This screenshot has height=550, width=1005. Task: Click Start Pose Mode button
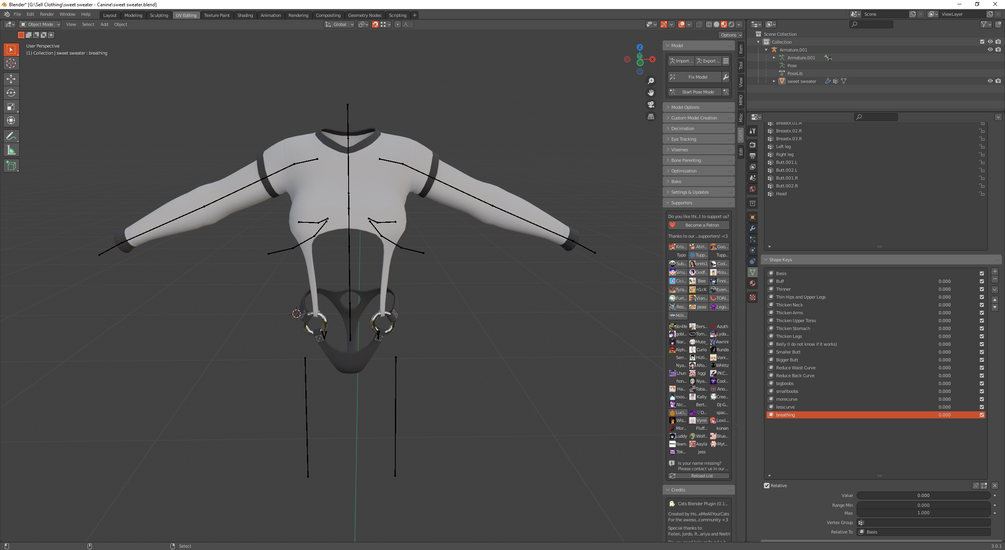(694, 92)
